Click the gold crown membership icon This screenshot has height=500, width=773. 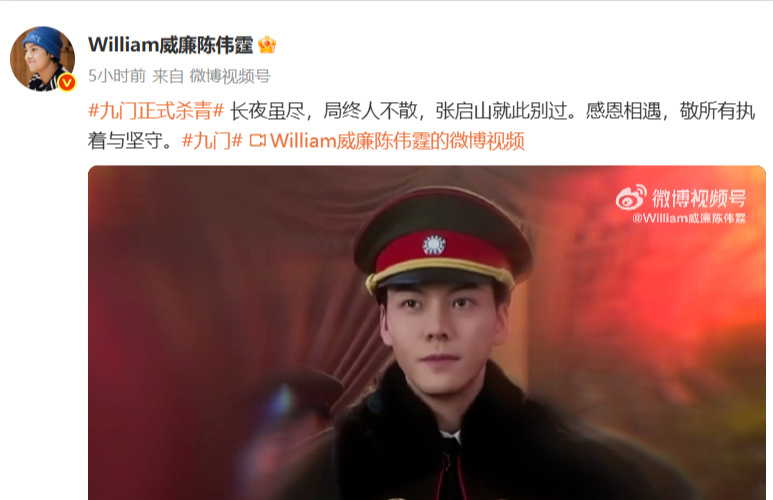tap(267, 45)
